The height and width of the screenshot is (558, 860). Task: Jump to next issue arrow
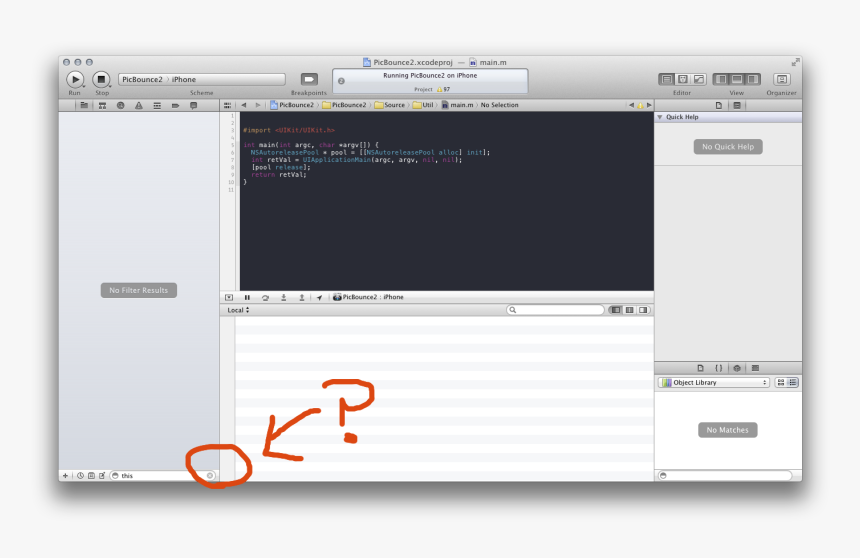(x=649, y=105)
